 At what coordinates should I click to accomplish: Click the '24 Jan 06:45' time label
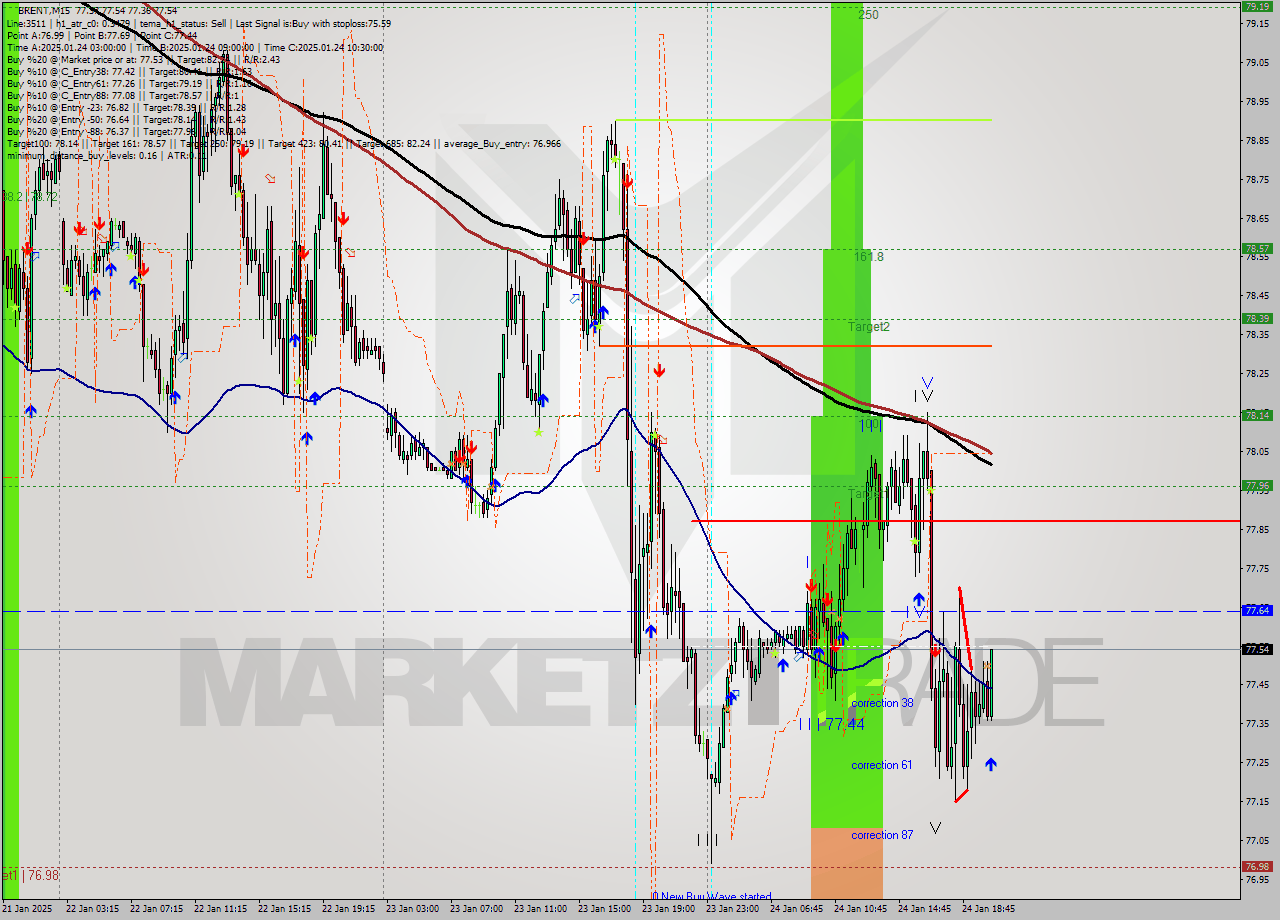pyautogui.click(x=797, y=909)
